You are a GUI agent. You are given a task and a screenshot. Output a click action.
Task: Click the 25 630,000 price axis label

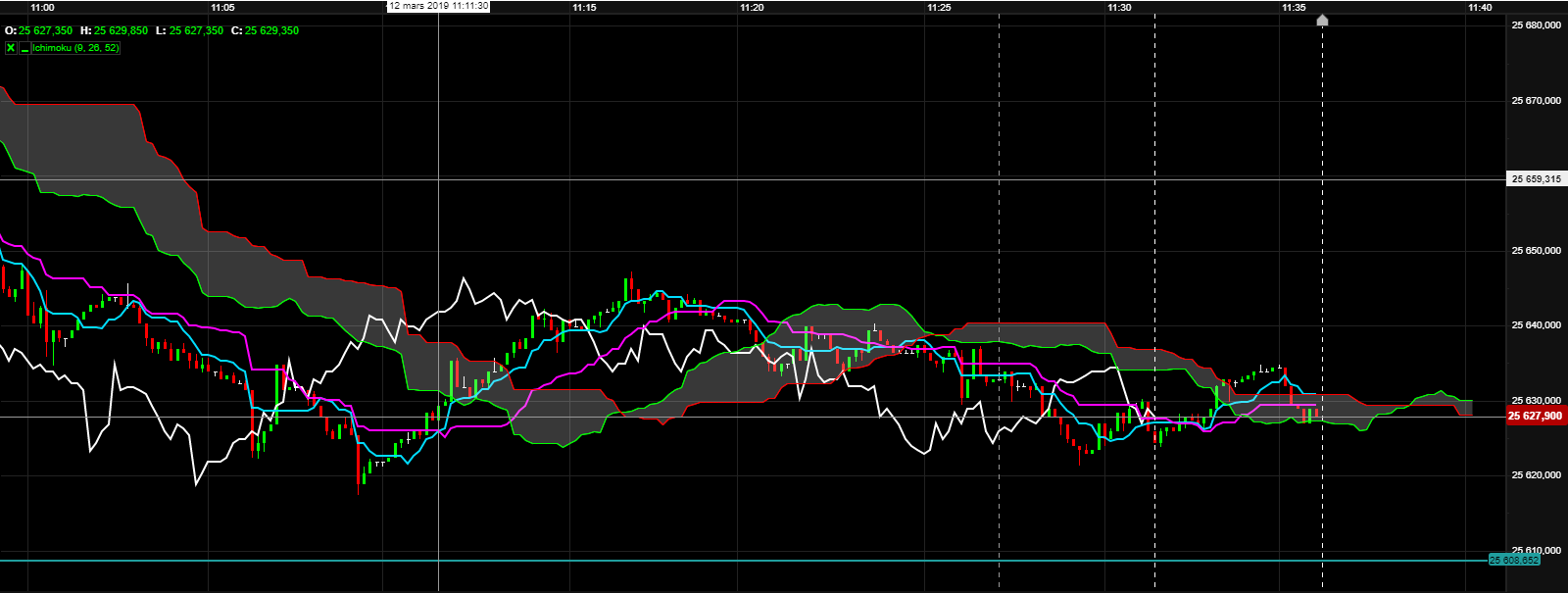click(x=1536, y=401)
